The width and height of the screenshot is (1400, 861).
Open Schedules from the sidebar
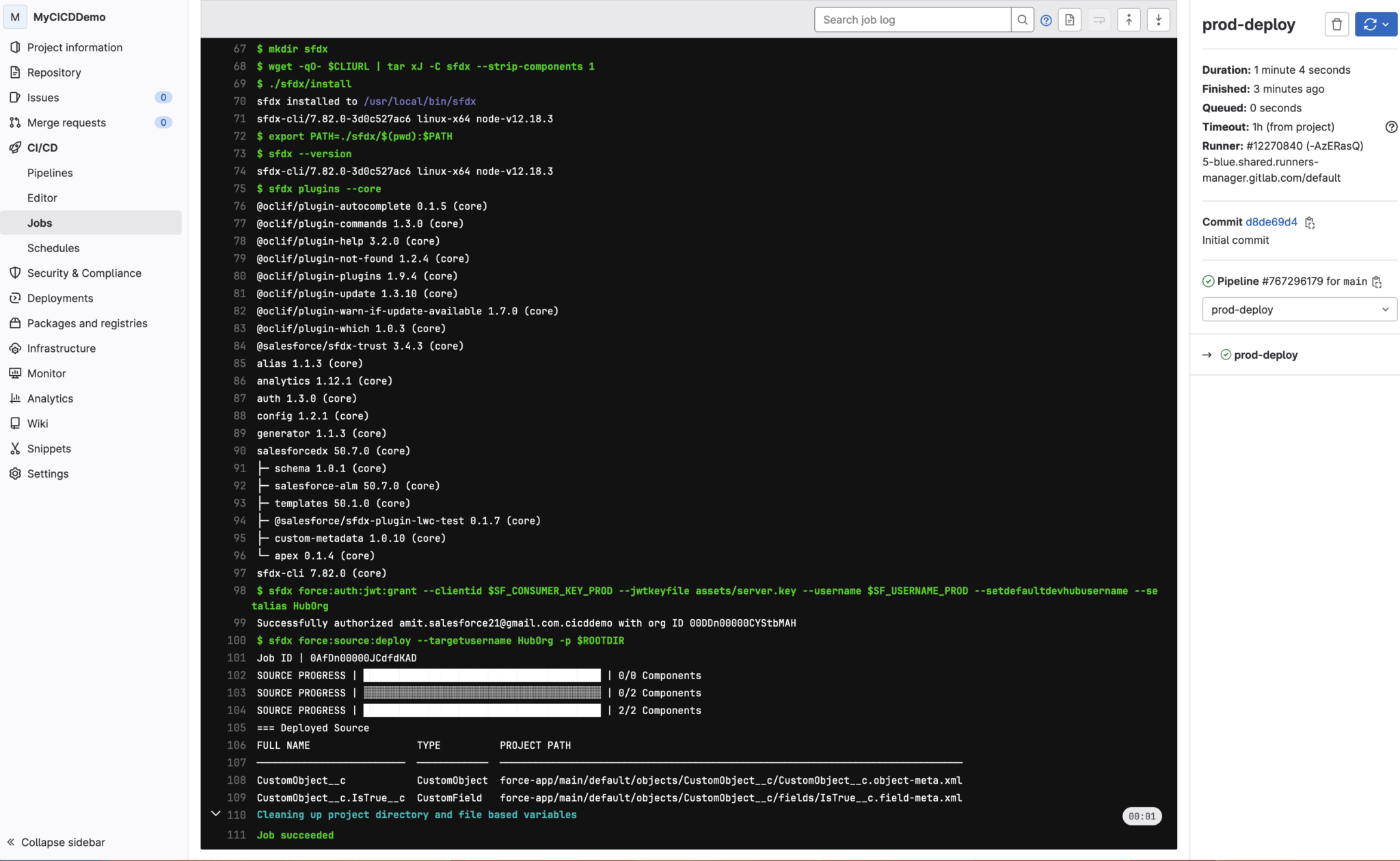(x=53, y=247)
